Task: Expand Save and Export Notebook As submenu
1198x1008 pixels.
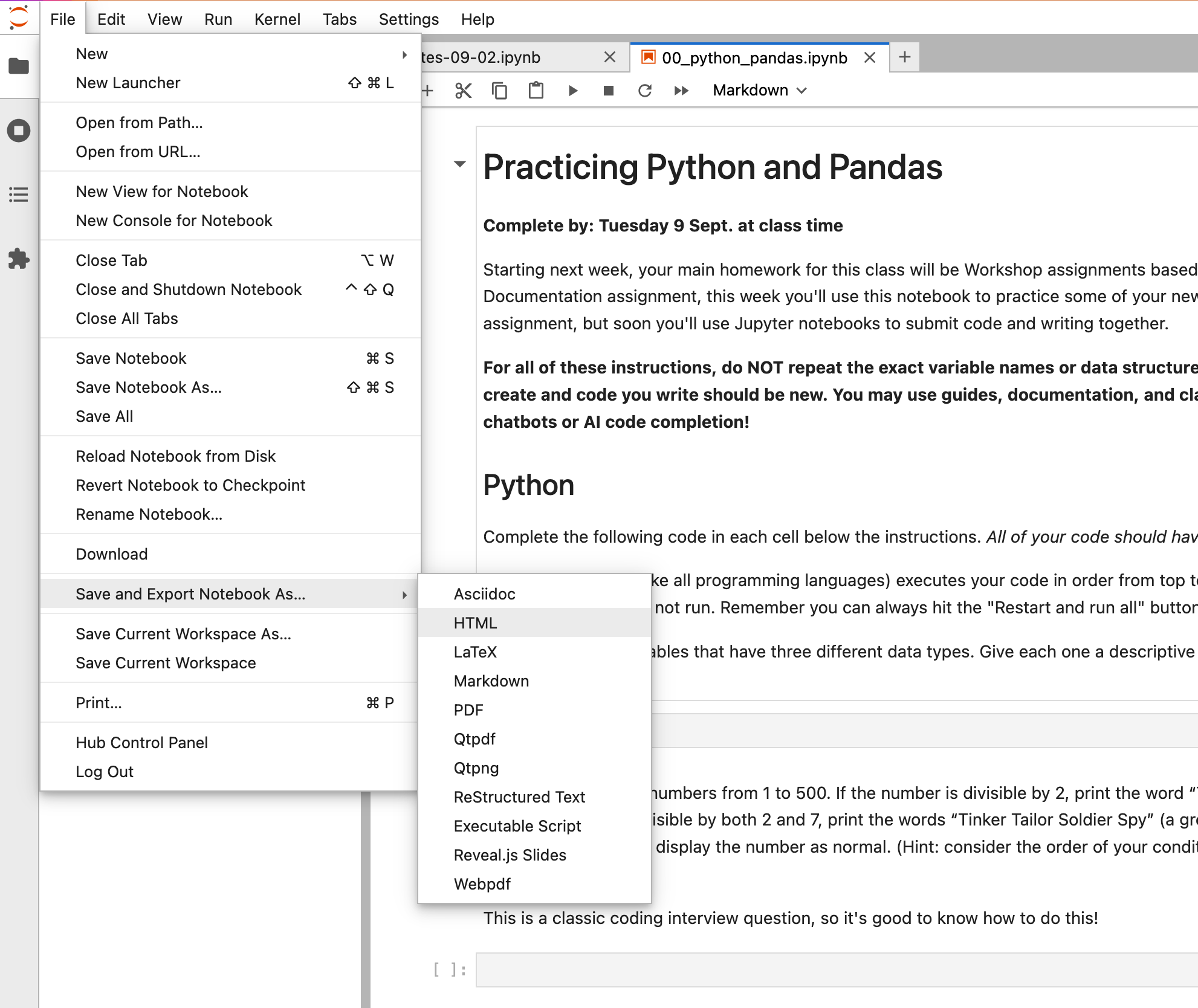Action: tap(230, 594)
